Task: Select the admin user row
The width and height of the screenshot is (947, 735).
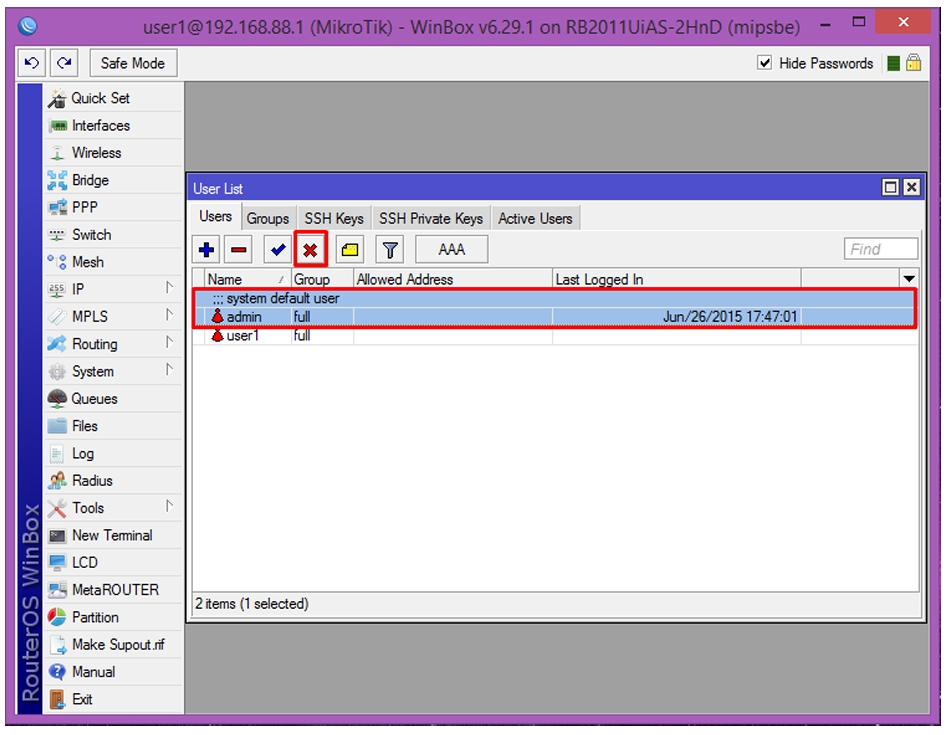Action: (556, 317)
